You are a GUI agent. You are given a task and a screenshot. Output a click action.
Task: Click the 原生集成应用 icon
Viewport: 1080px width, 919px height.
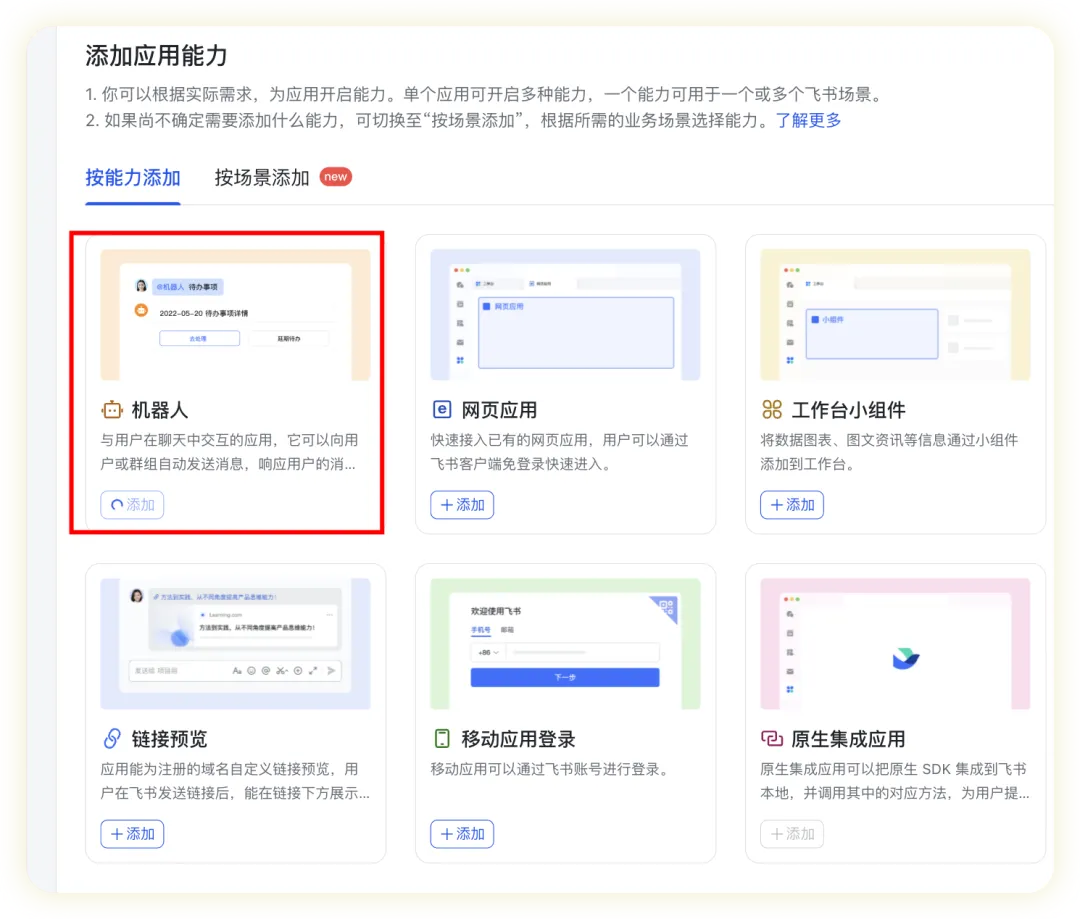tap(772, 739)
